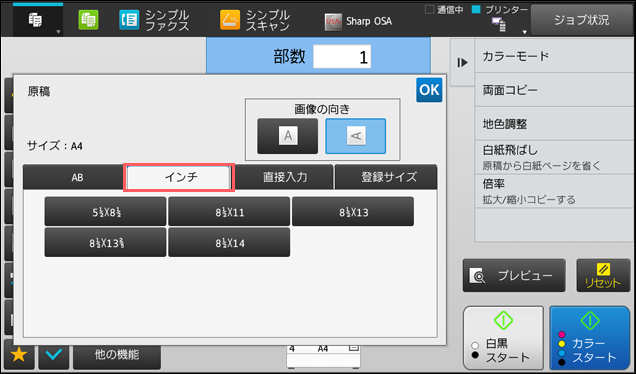Viewport: 636px width, 374px height.
Task: Open ジョブ状況 job status
Action: tap(582, 20)
